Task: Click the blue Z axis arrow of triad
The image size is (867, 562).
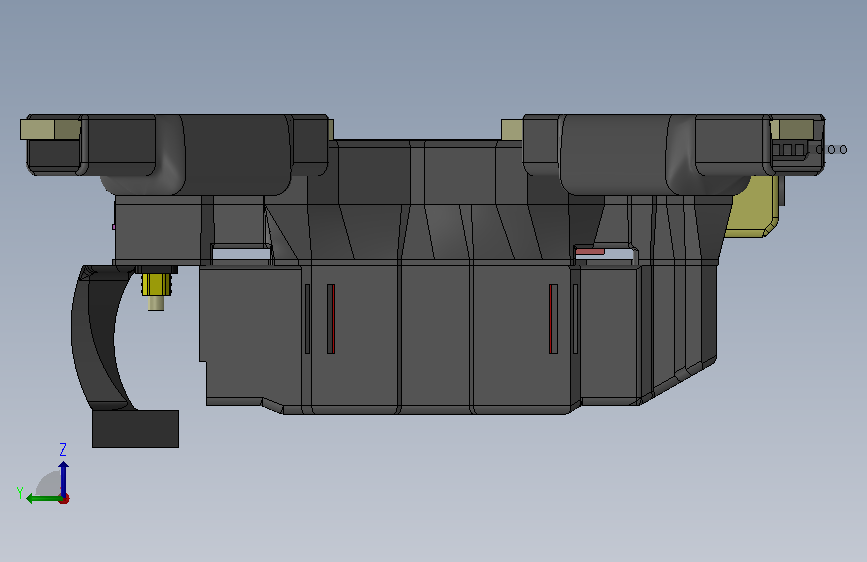Action: (64, 479)
